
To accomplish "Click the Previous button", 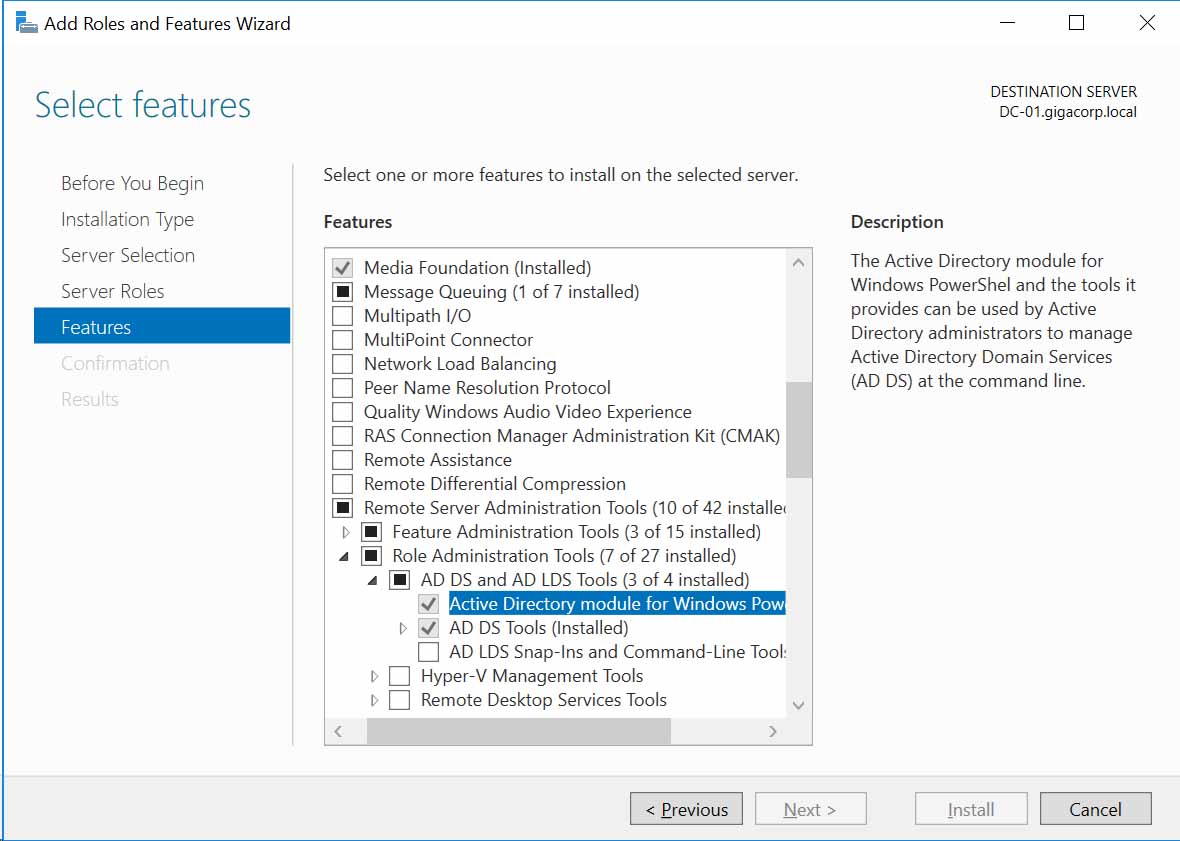I will coord(686,808).
